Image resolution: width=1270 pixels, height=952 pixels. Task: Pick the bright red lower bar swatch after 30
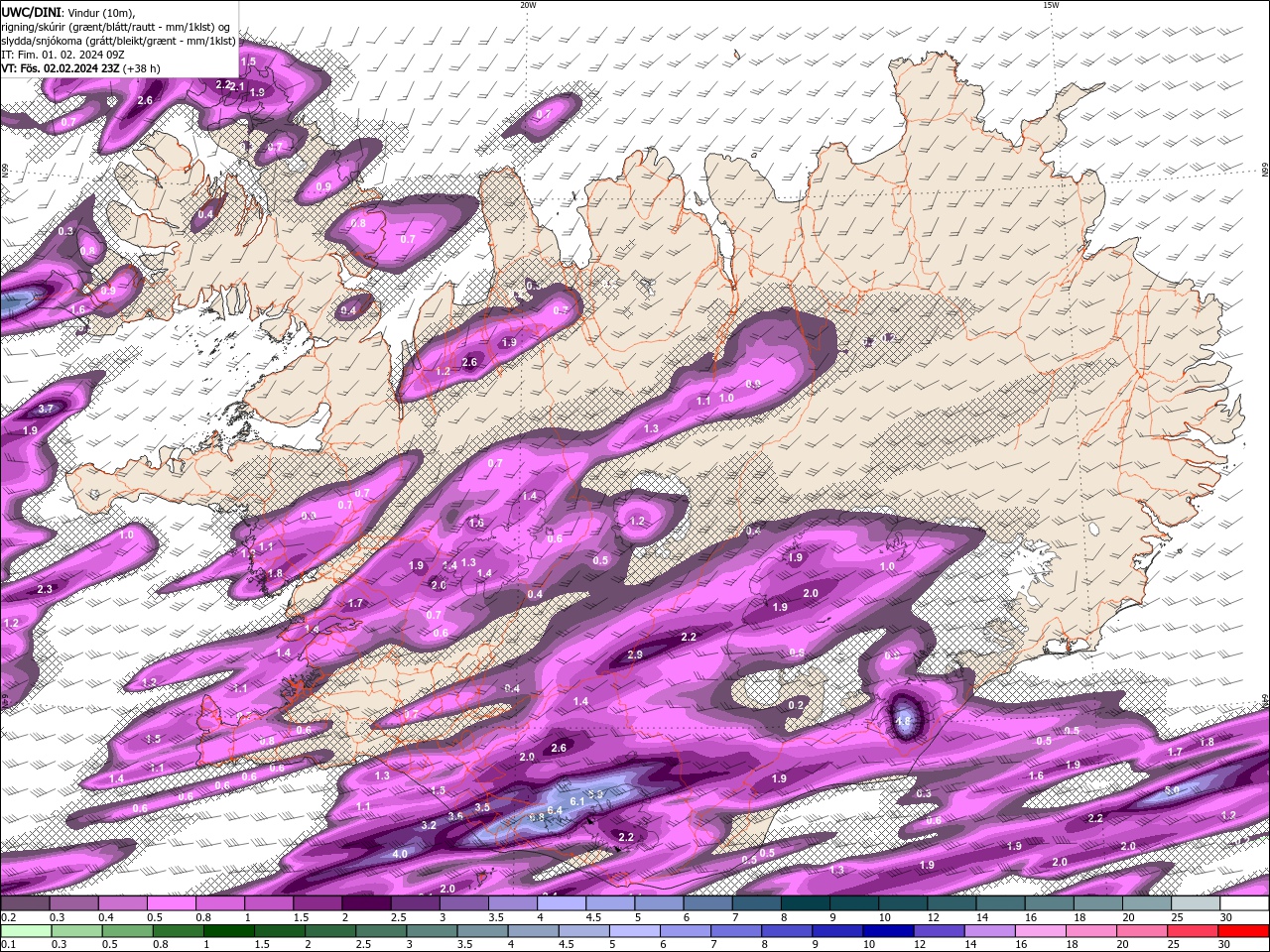click(x=1244, y=930)
